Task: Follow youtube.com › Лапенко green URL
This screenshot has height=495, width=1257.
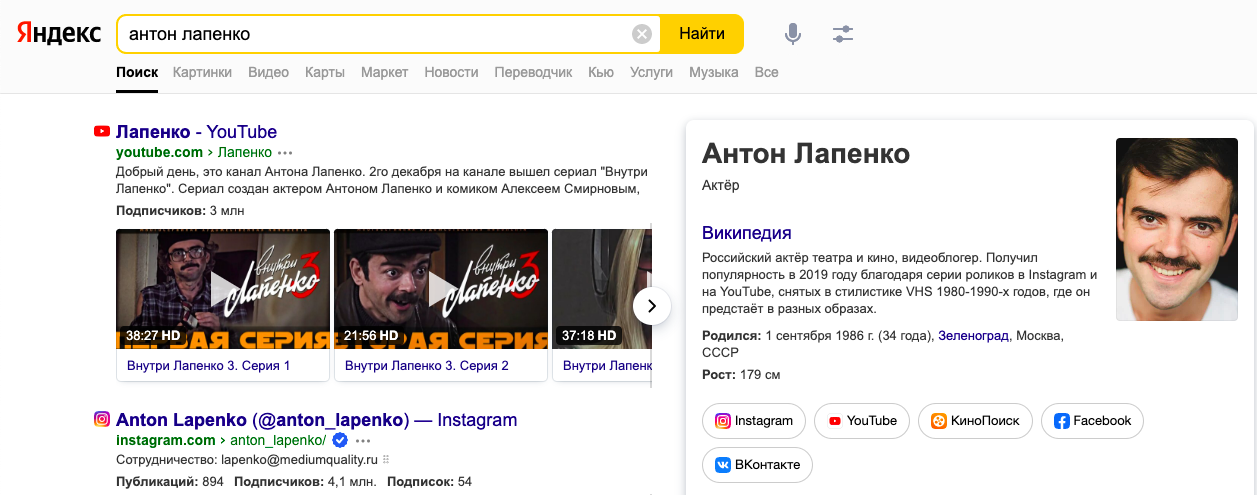Action: (194, 152)
